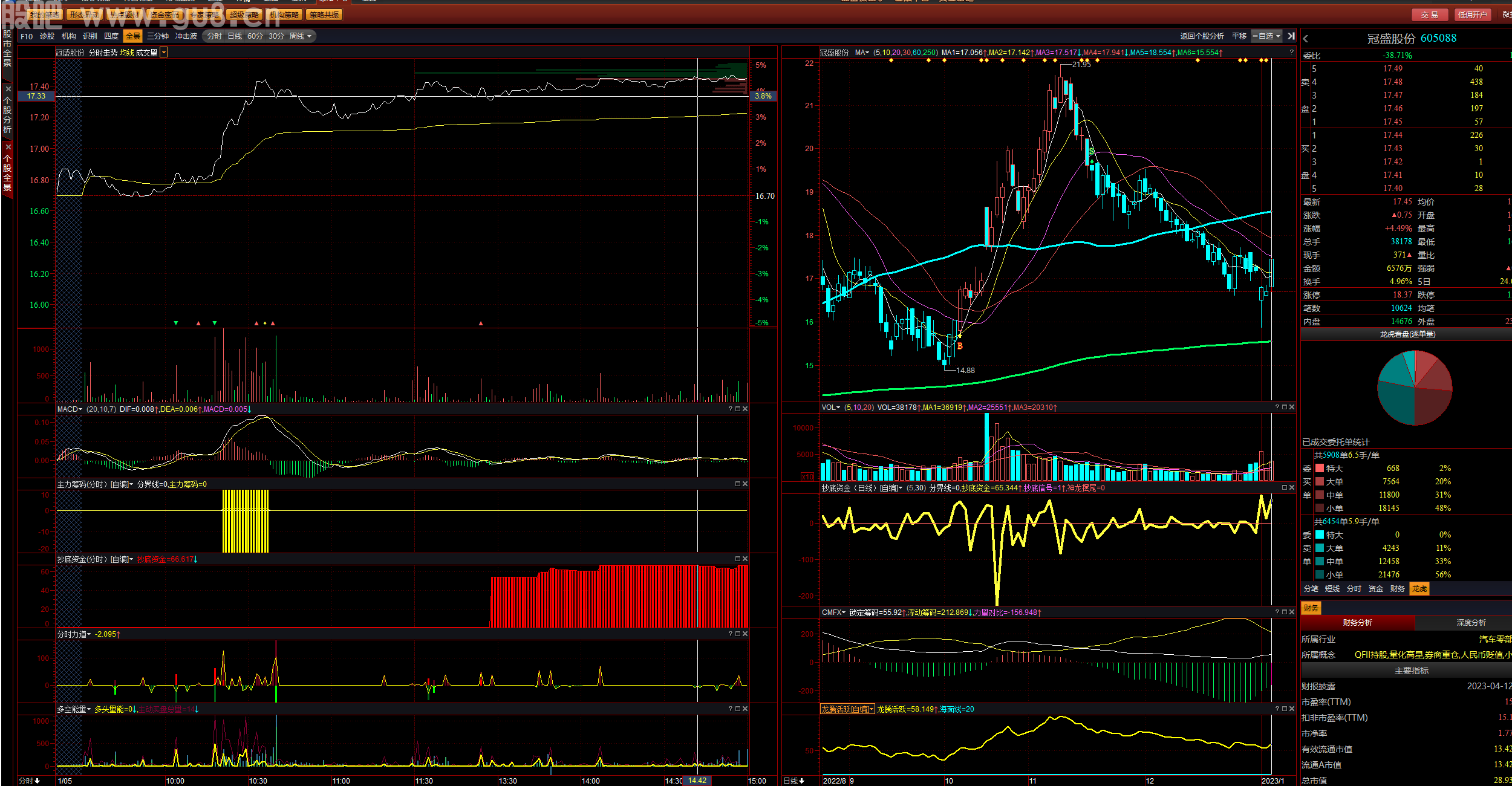Switch to 分时 period view

214,36
